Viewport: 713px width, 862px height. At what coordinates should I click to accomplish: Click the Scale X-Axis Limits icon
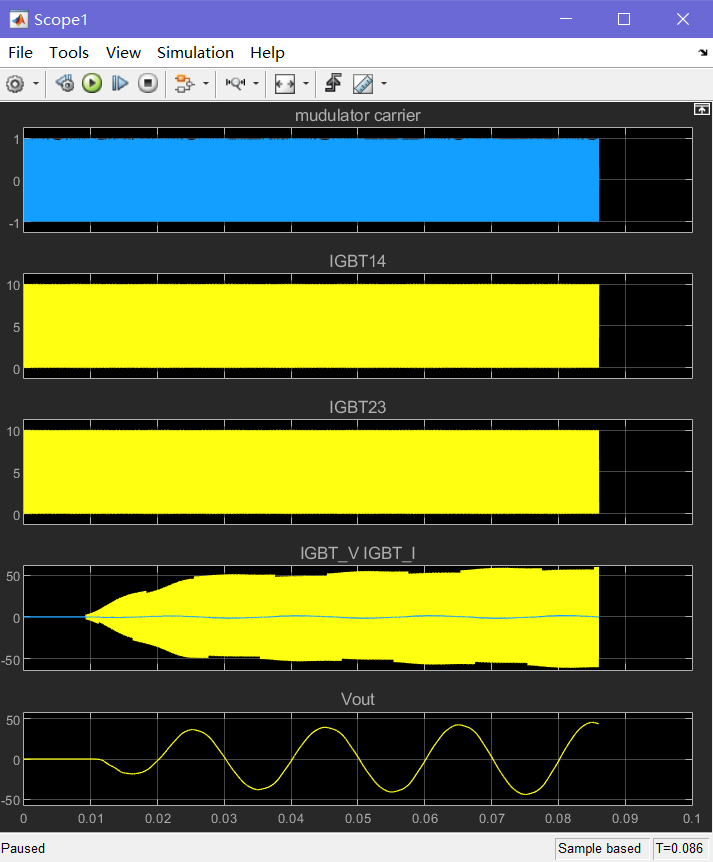pos(285,84)
